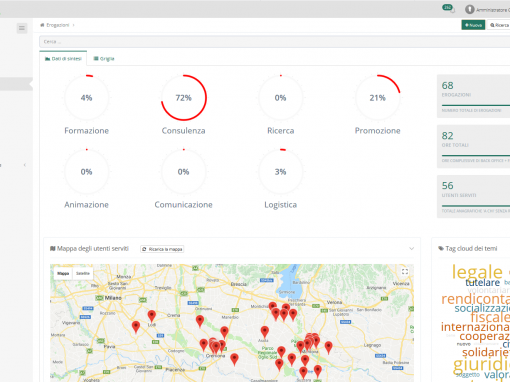
Task: Click the 'tutelare' tag in the cloud
Action: pos(482,283)
